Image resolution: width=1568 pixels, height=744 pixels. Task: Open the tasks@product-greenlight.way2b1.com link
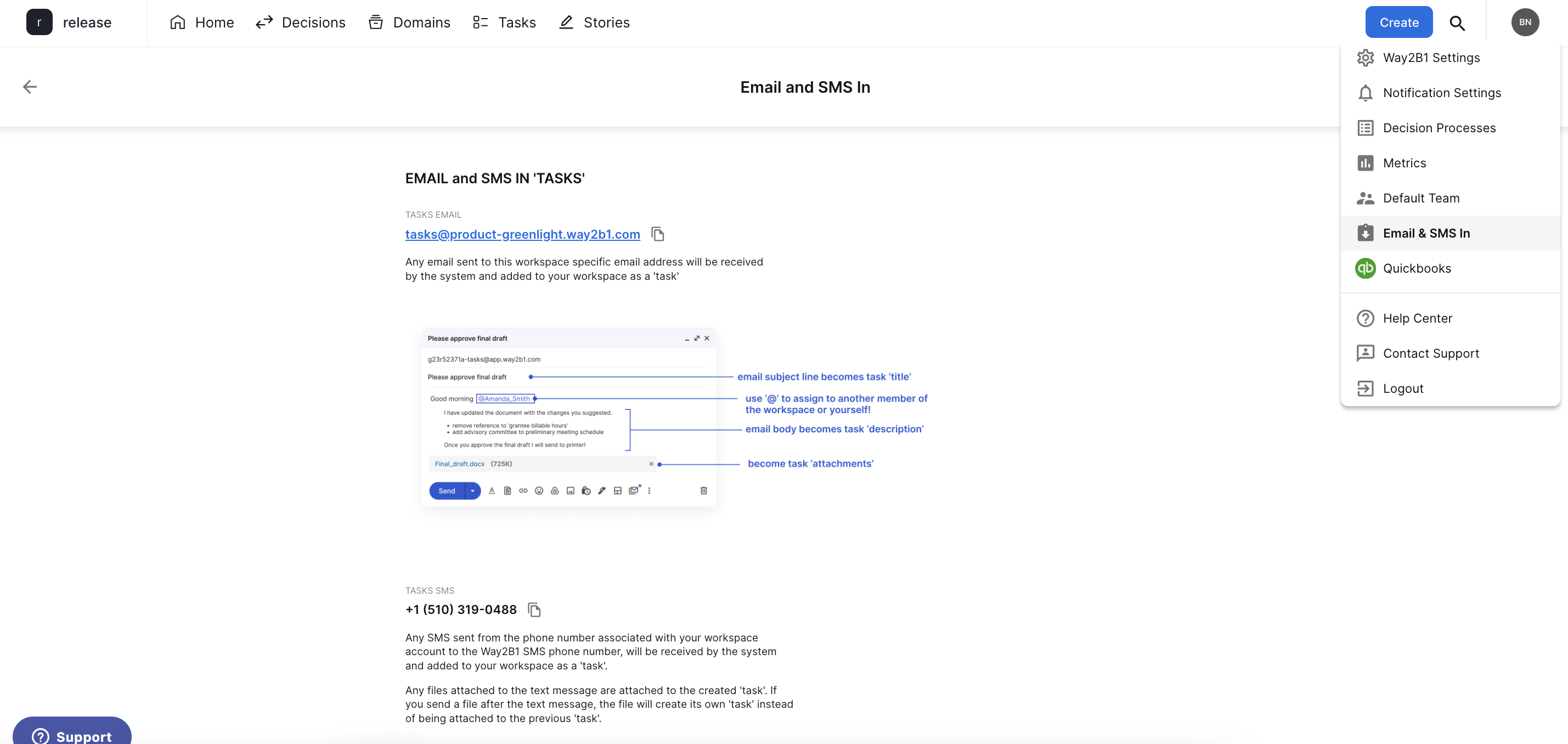[522, 234]
